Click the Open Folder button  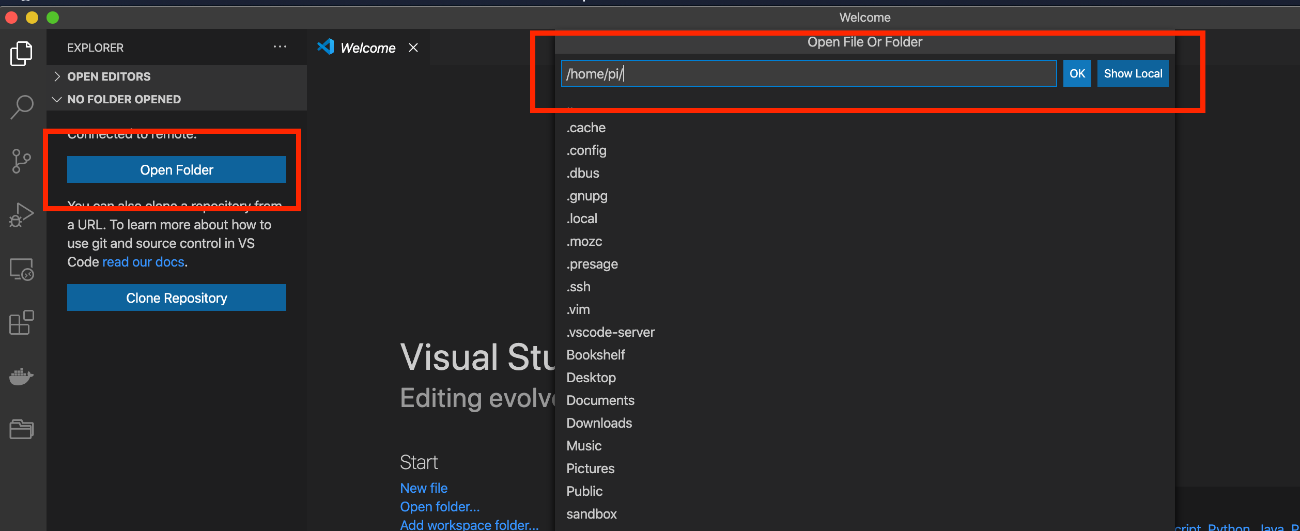pos(176,170)
